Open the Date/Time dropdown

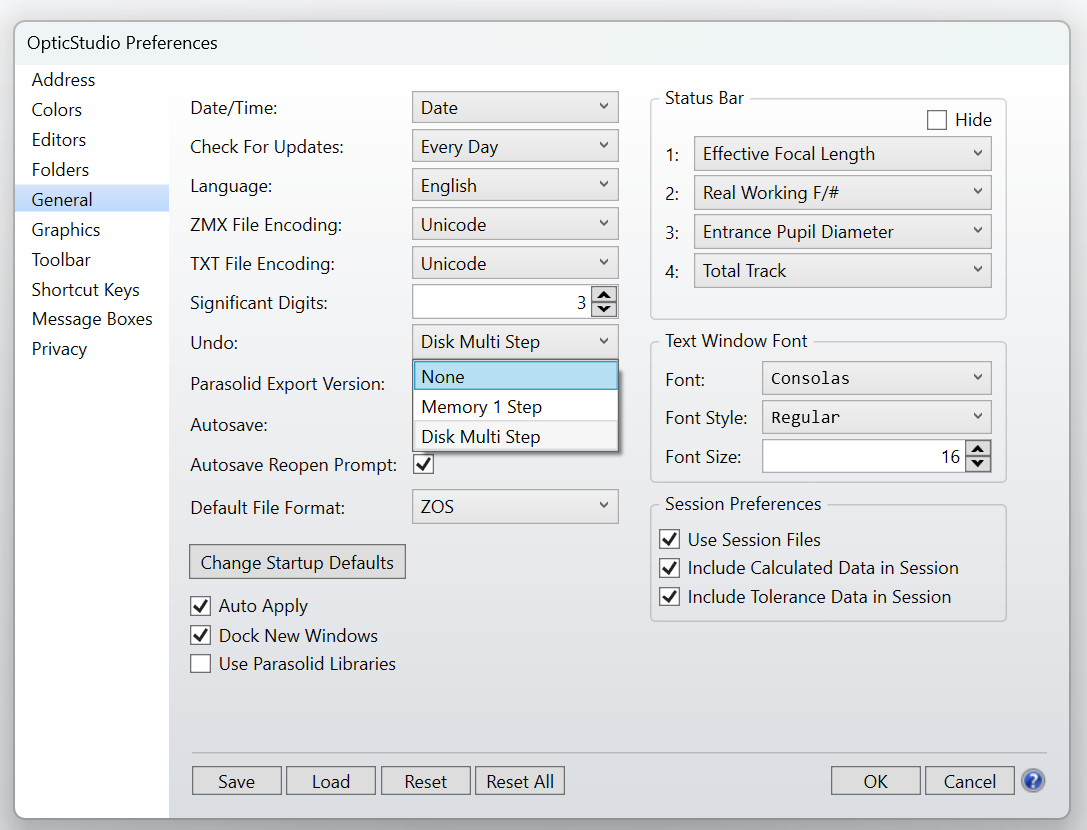[x=515, y=107]
